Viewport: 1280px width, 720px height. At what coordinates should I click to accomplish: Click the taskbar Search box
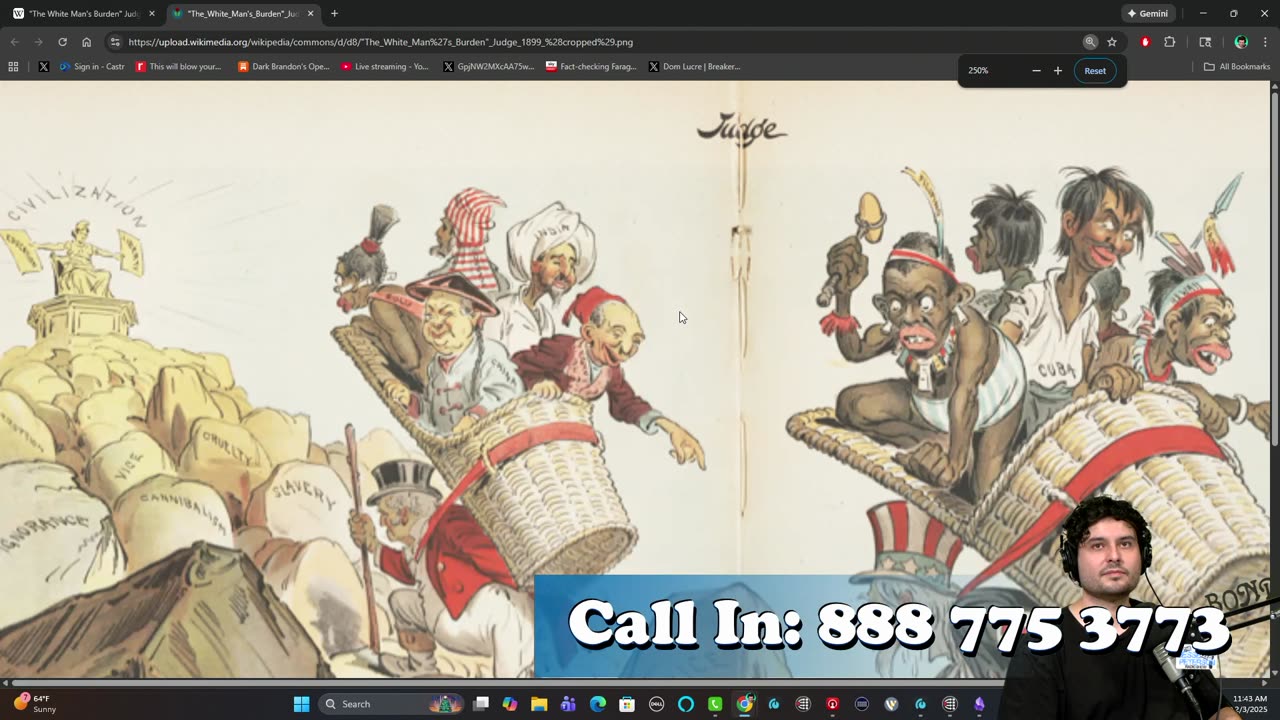392,704
